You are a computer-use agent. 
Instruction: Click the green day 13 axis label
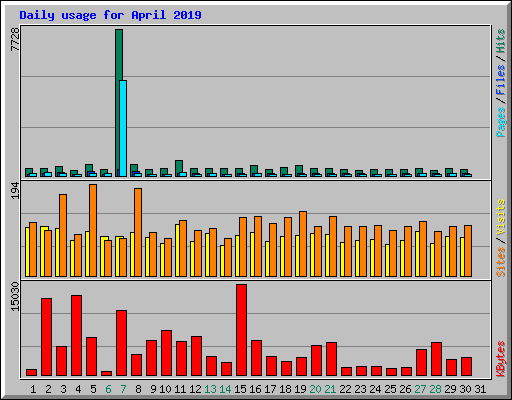[210, 389]
